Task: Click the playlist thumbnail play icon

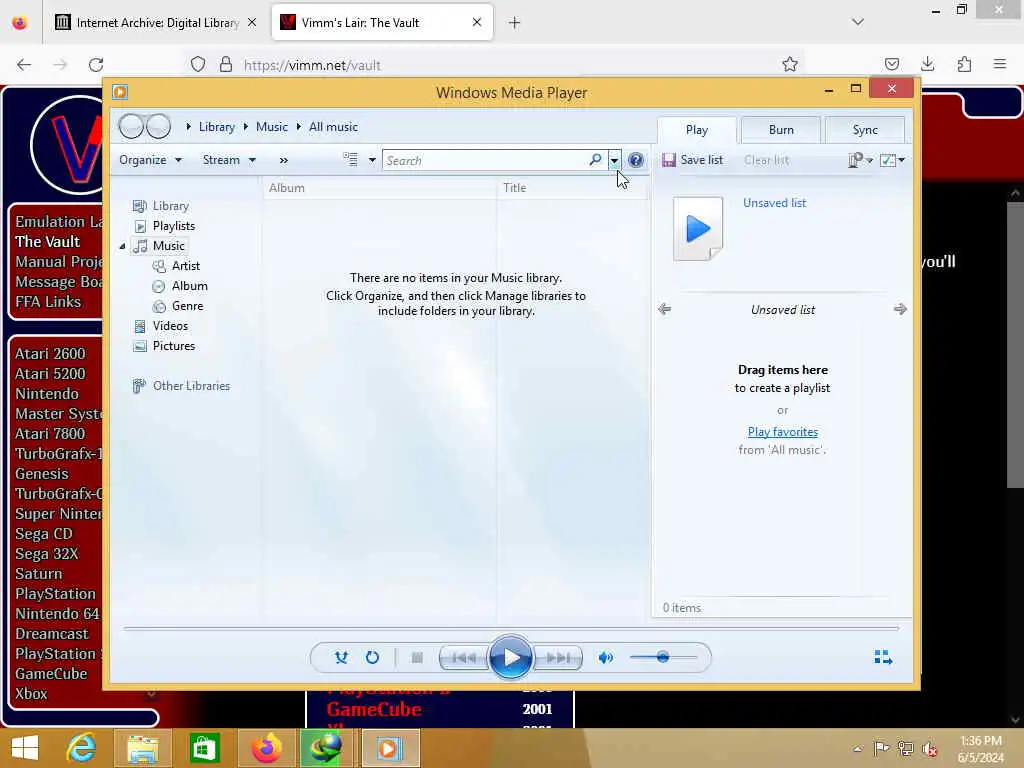Action: point(698,229)
